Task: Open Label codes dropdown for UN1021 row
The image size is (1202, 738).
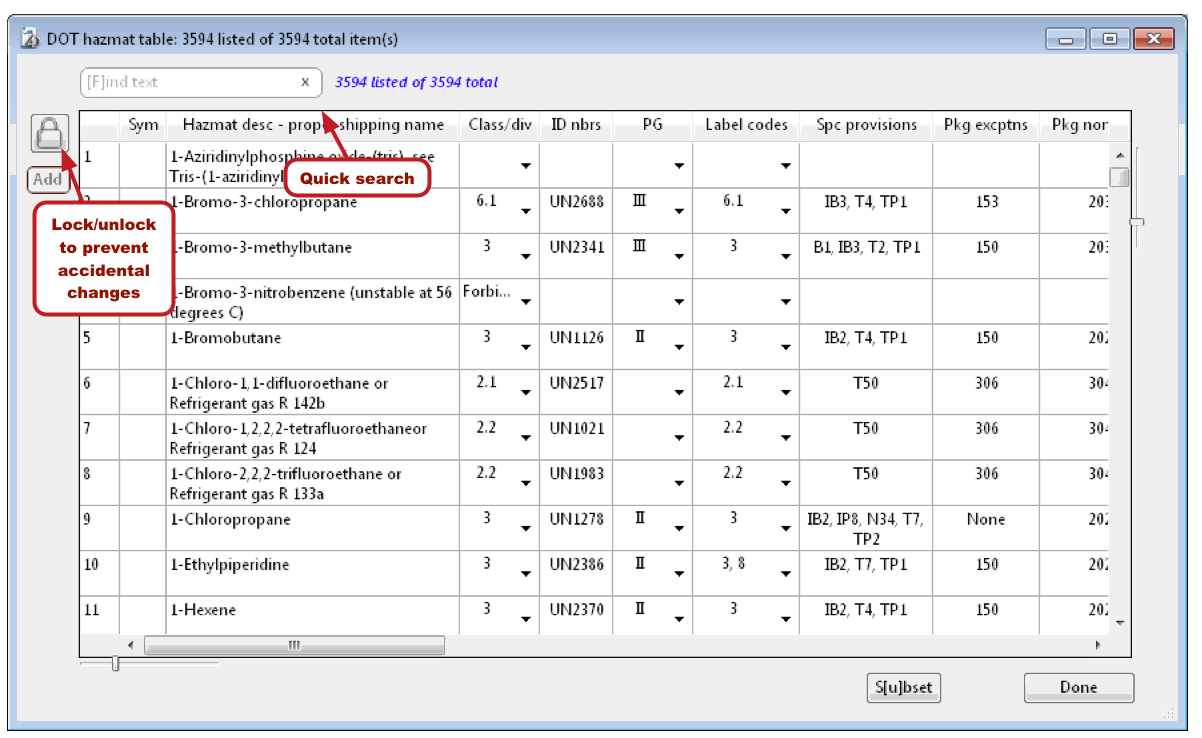Action: point(785,437)
